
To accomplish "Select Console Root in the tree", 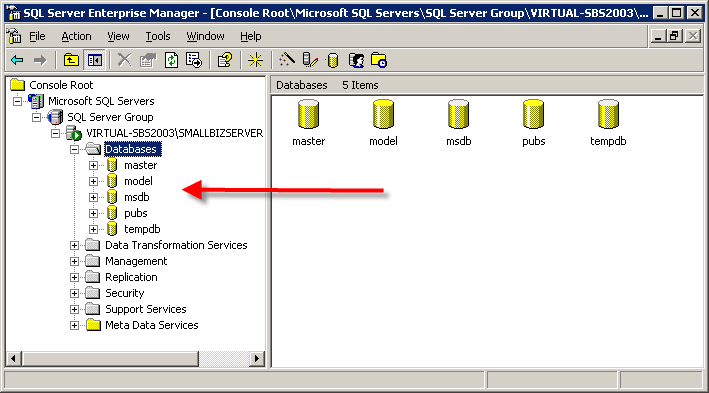I will [x=61, y=85].
